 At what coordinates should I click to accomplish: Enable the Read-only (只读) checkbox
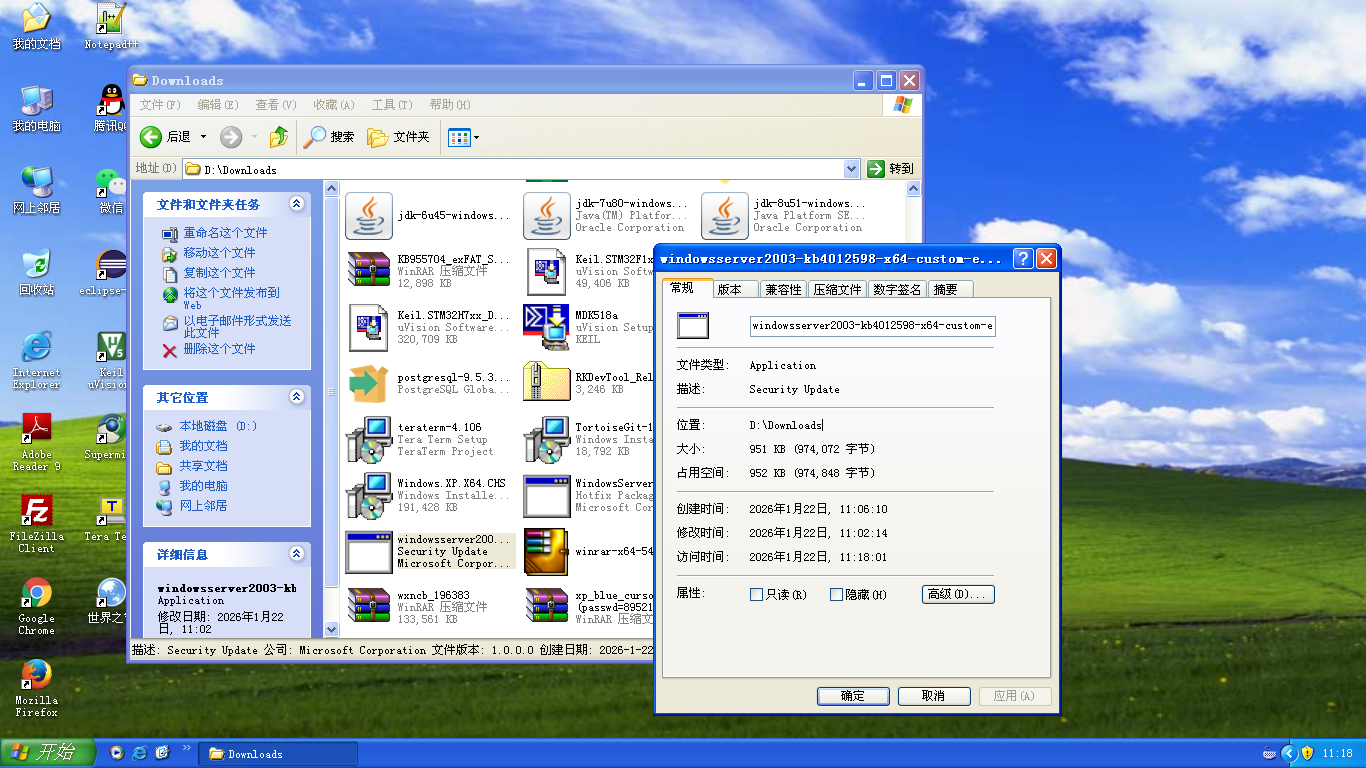tap(756, 595)
